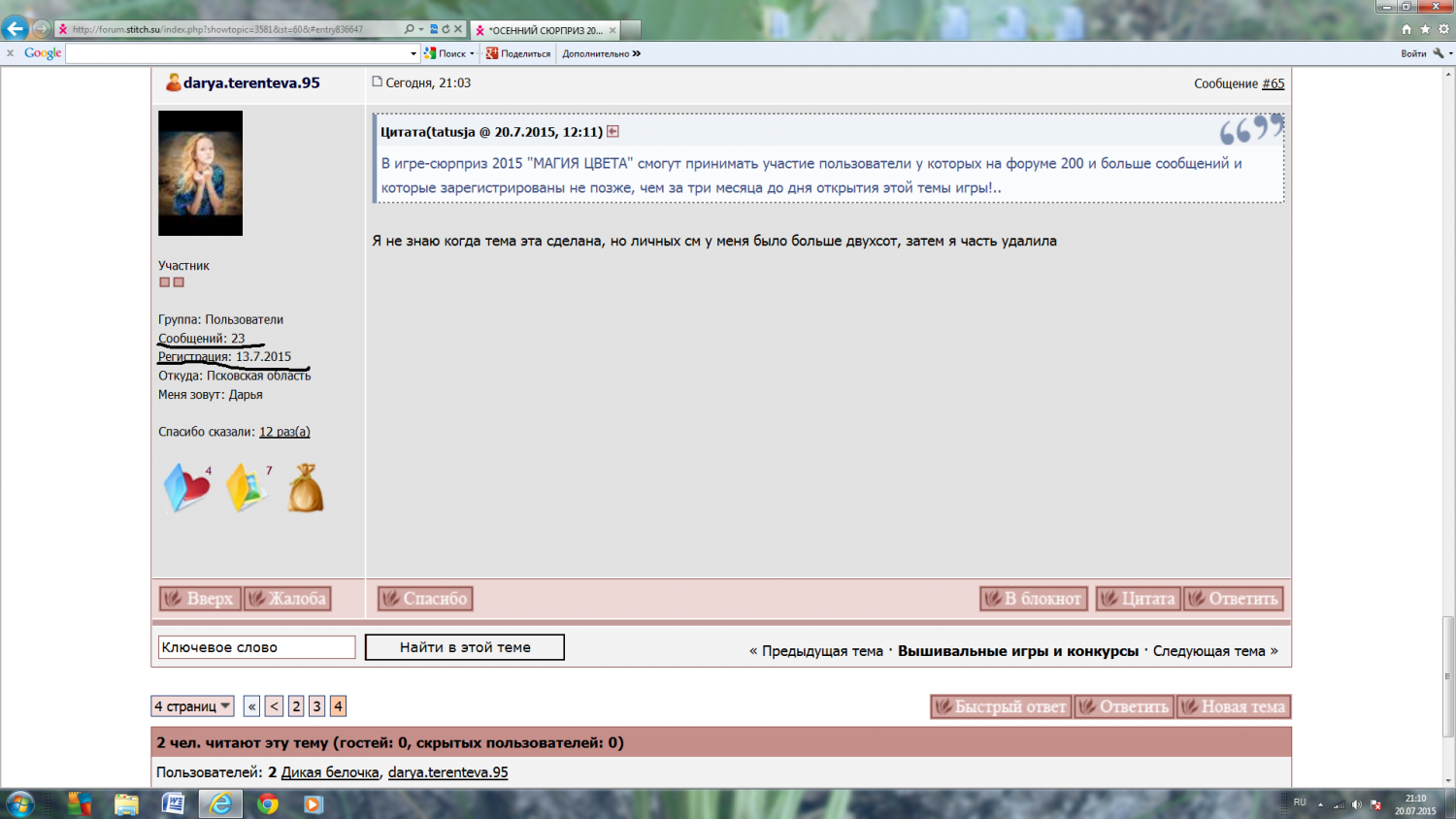1456x819 pixels.
Task: Refresh the page with the reload icon
Action: point(446,29)
